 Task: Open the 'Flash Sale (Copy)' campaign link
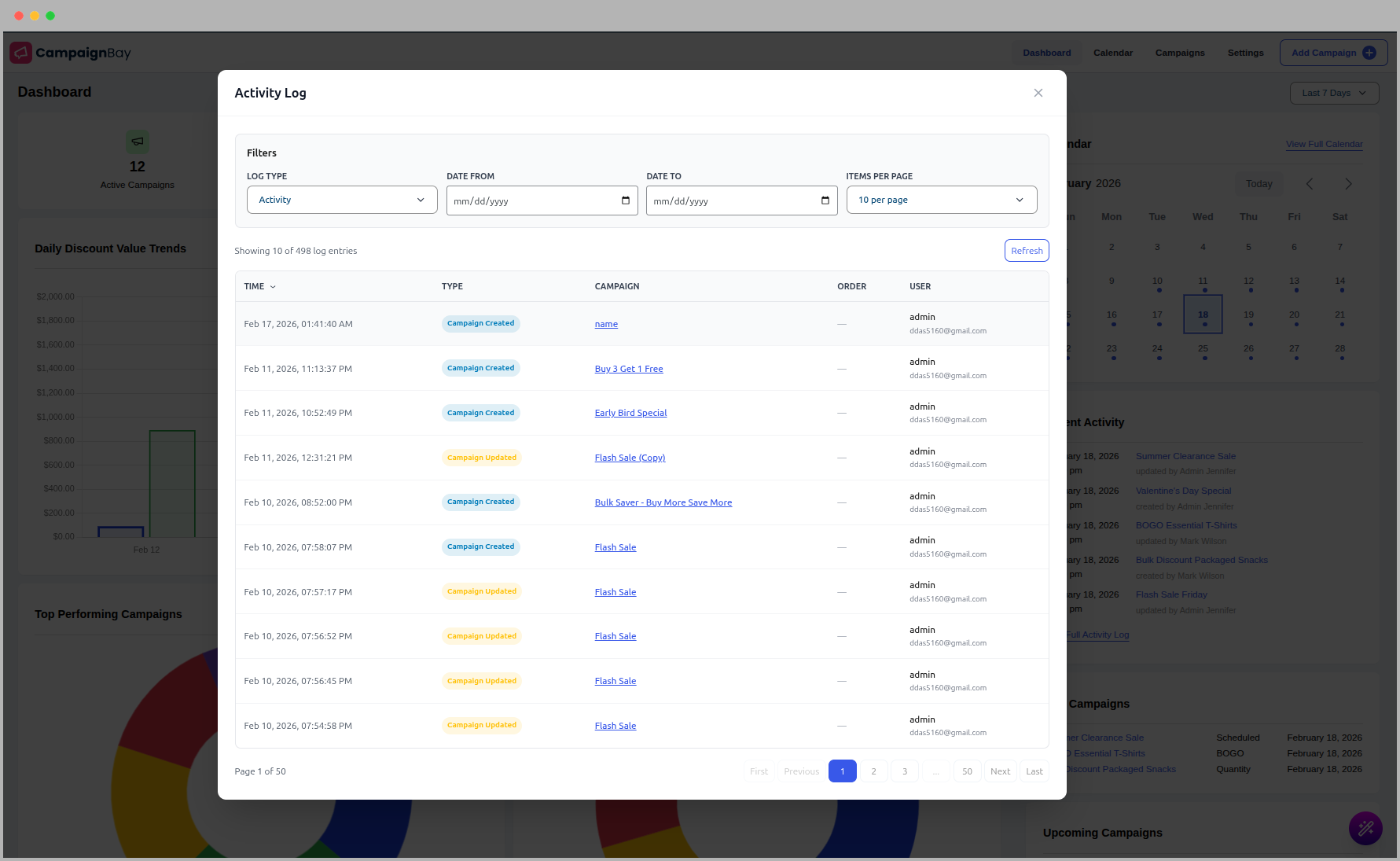[630, 458]
